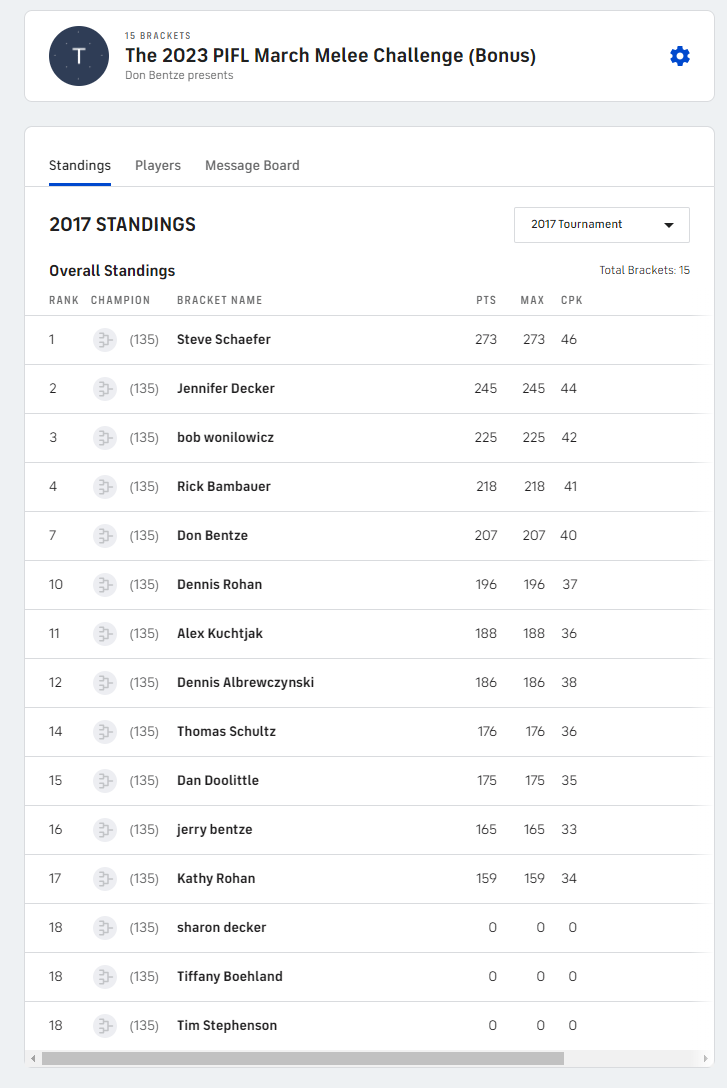Open Rick Bambauer's bracket
This screenshot has height=1088, width=727.
pos(224,487)
